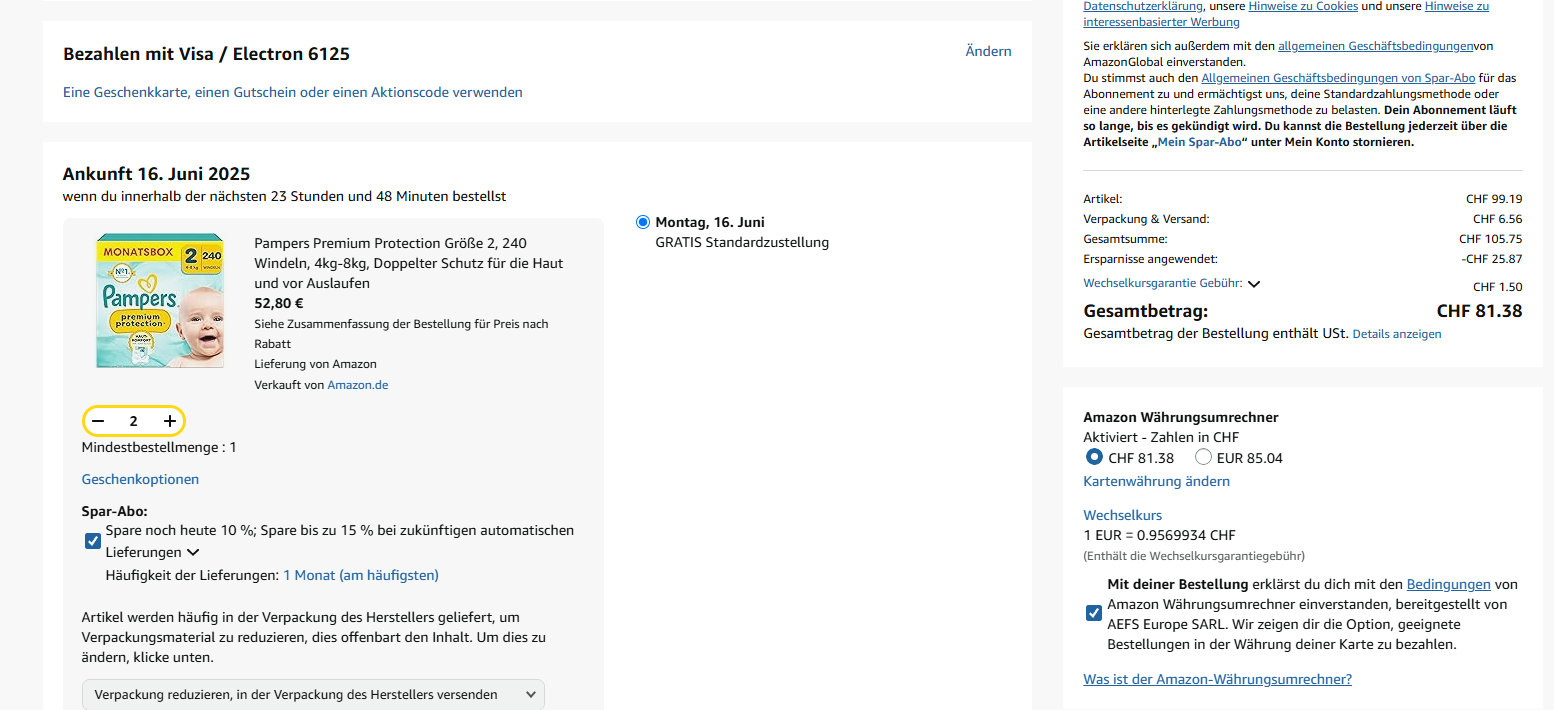Open delivery frequency 1 Monat dropdown link
Image resolution: width=1554 pixels, height=710 pixels.
(360, 575)
